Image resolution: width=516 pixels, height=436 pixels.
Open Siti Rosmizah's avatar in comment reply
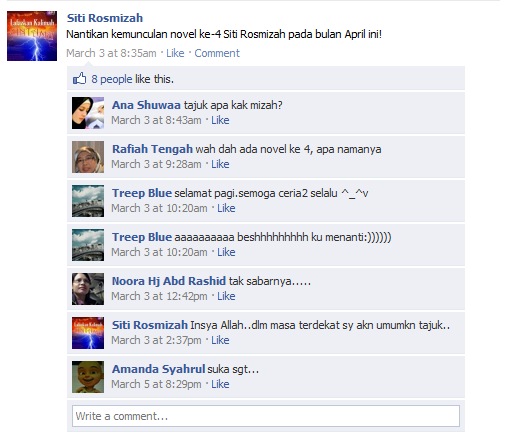[x=88, y=333]
